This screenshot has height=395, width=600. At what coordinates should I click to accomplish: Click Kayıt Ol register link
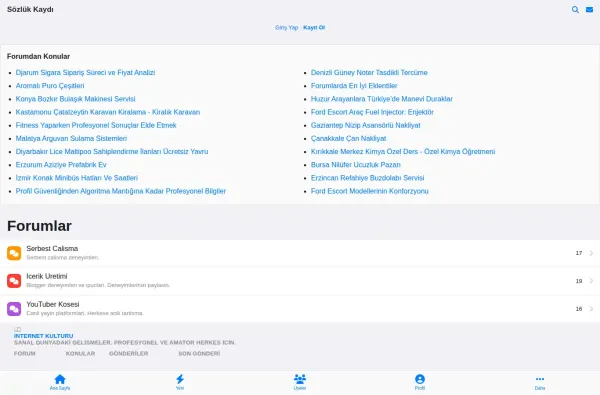tap(314, 28)
